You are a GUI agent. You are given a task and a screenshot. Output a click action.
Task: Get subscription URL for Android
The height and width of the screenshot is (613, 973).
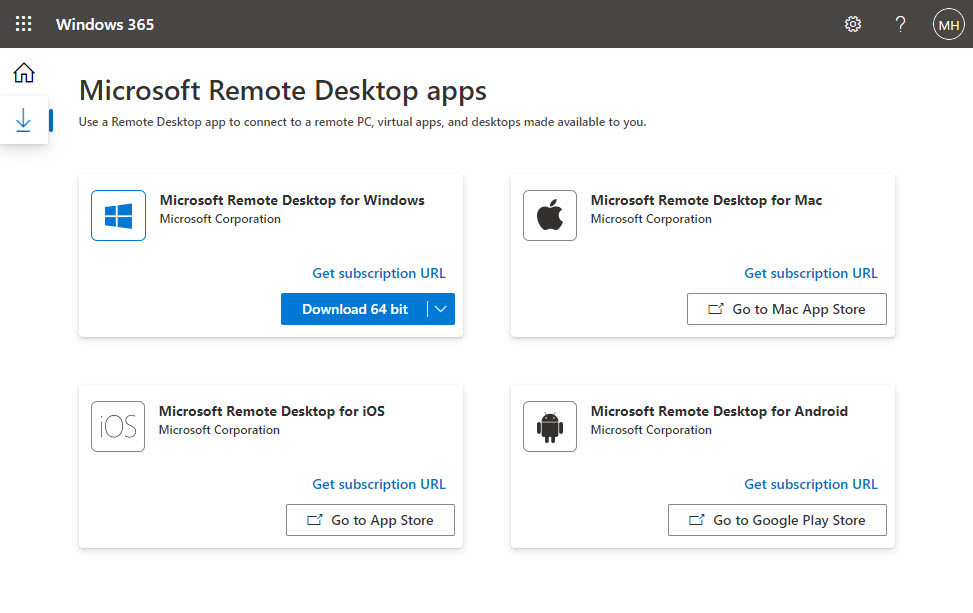coord(811,484)
